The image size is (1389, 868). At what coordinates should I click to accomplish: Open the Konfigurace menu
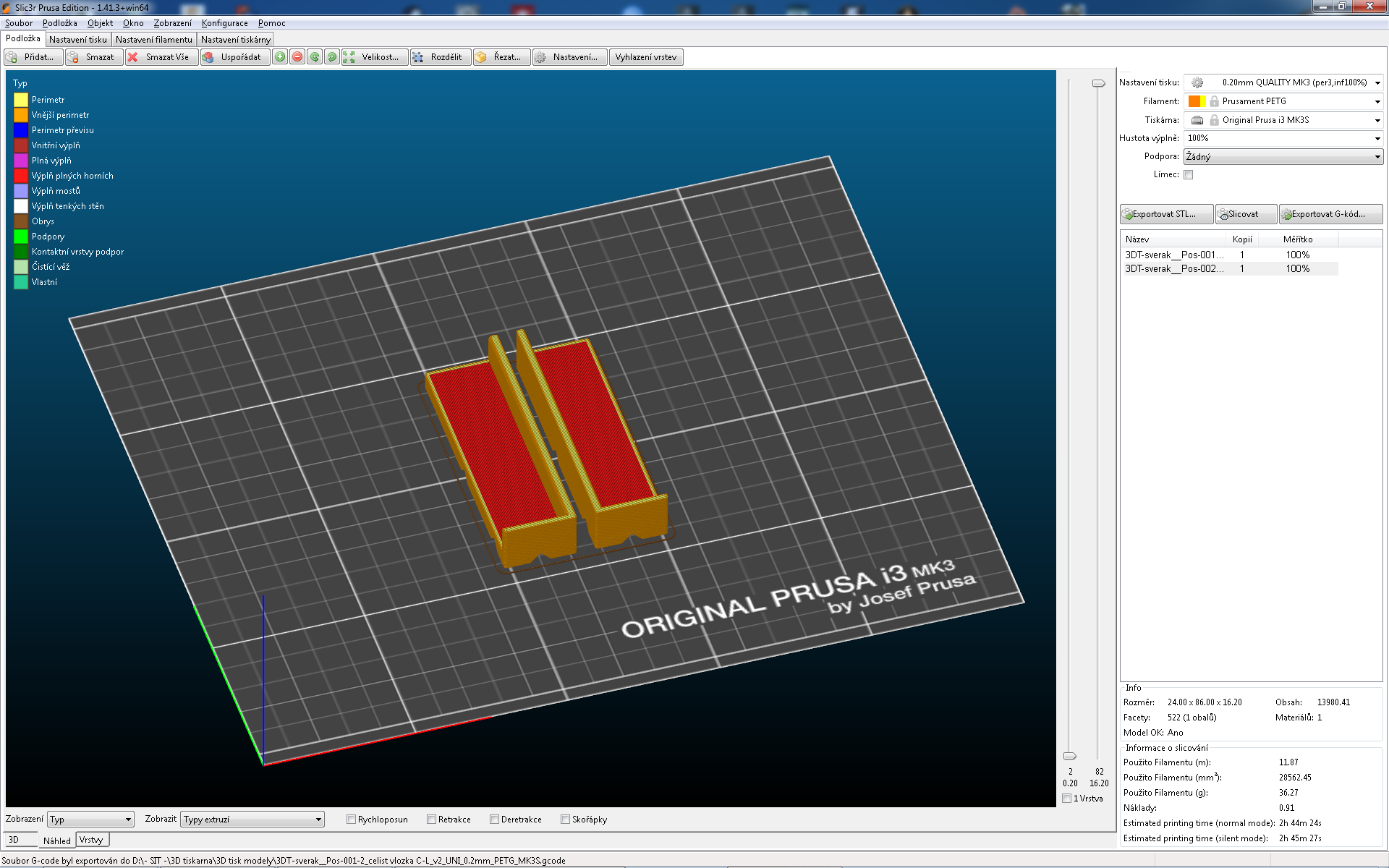[224, 23]
